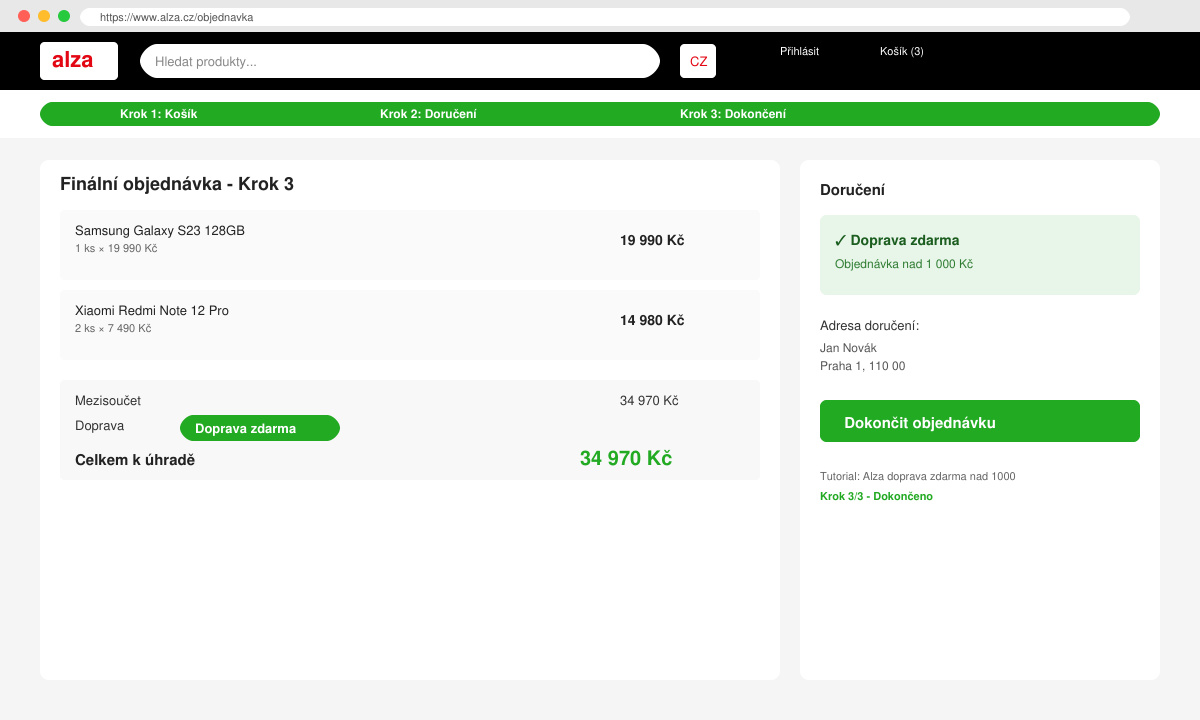Click the 1 ks × 19 990 Kč quantity
This screenshot has height=720, width=1200.
(116, 248)
